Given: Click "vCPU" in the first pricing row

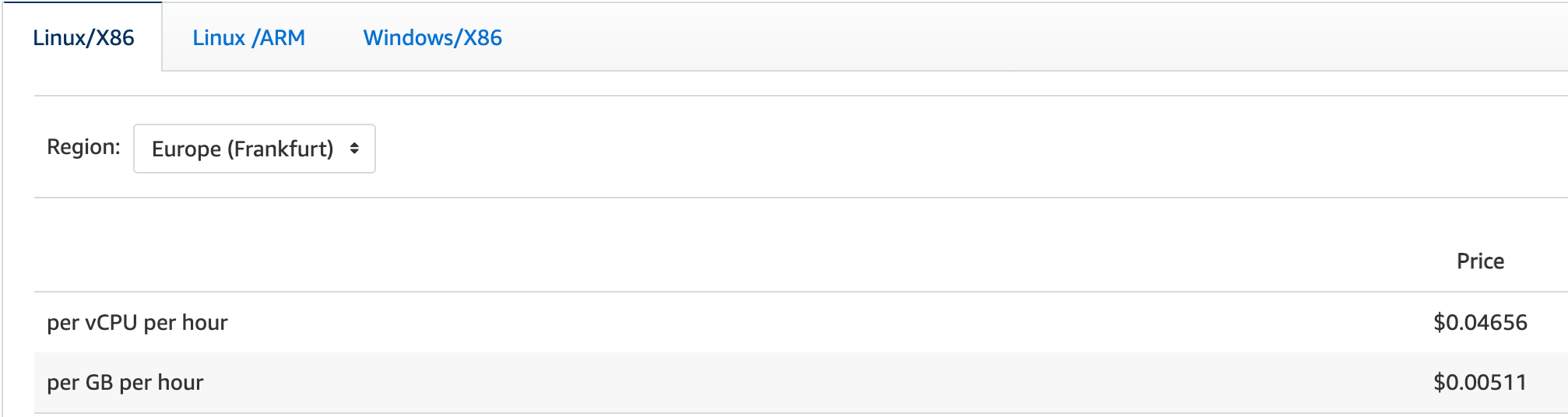Looking at the screenshot, I should pyautogui.click(x=111, y=322).
